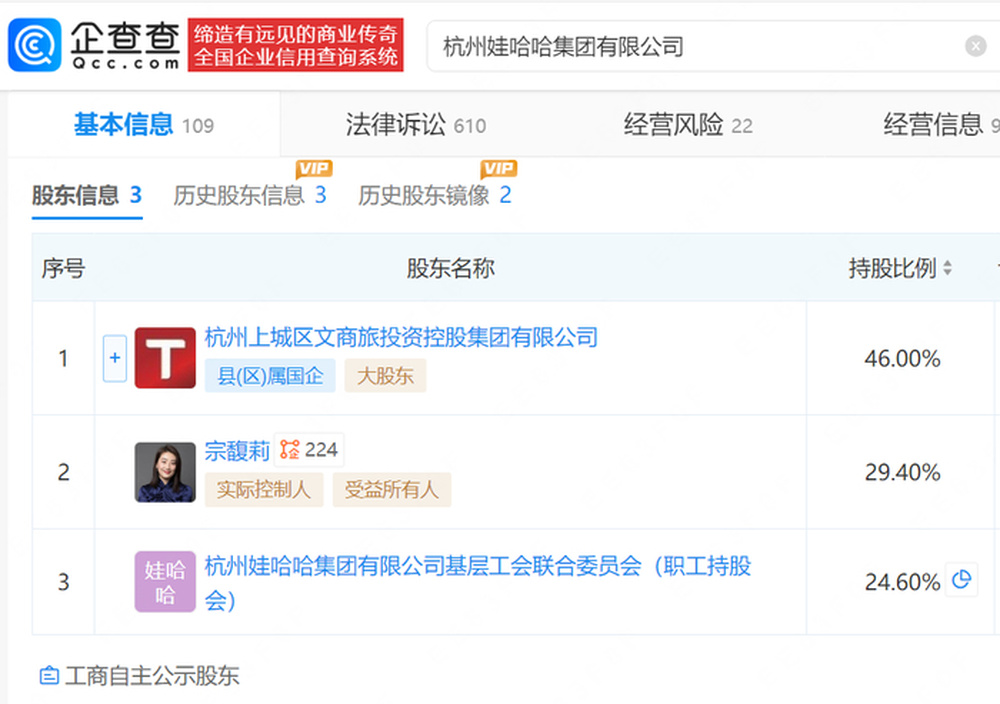
Task: Click the 实际控制人 tag
Action: point(264,490)
